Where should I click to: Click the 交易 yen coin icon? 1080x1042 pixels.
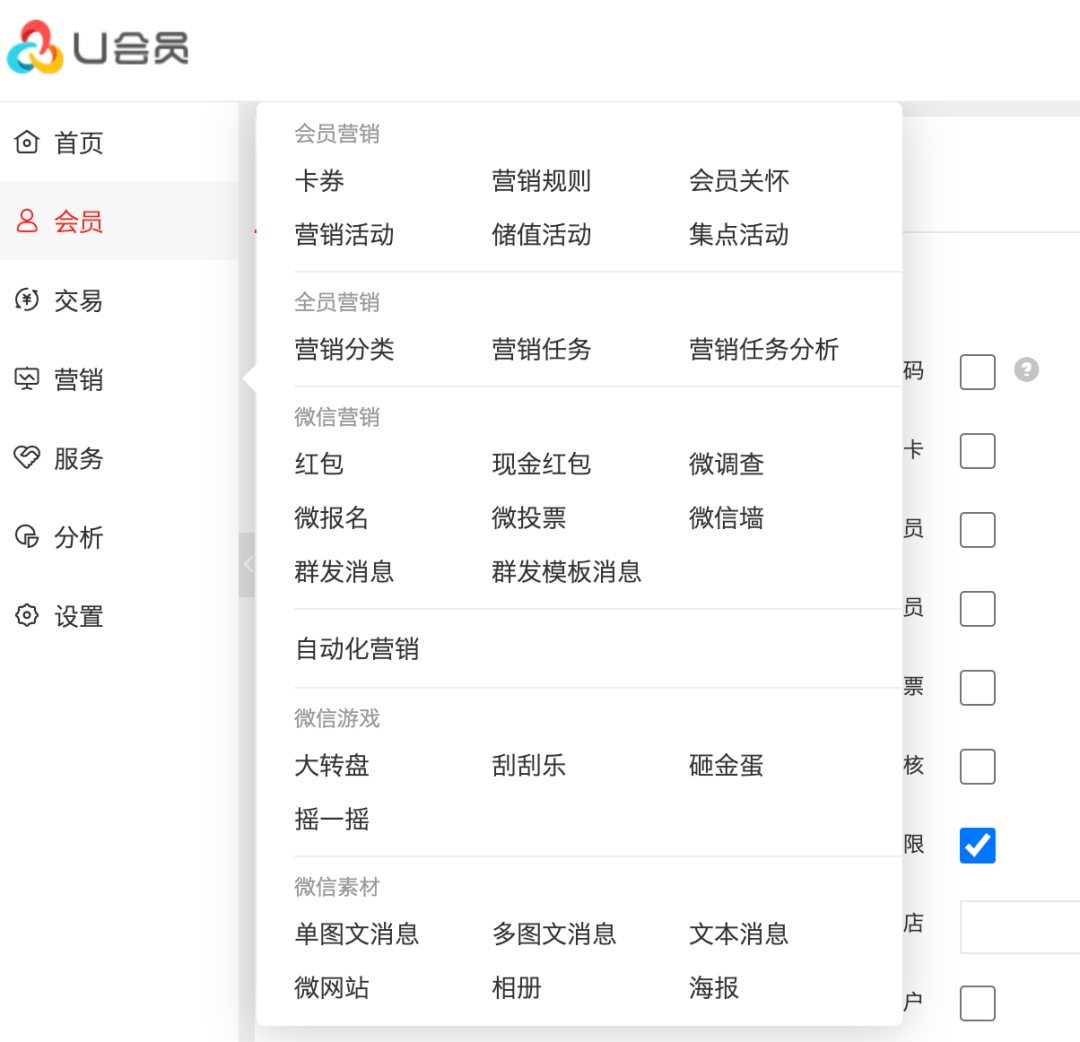(x=26, y=300)
